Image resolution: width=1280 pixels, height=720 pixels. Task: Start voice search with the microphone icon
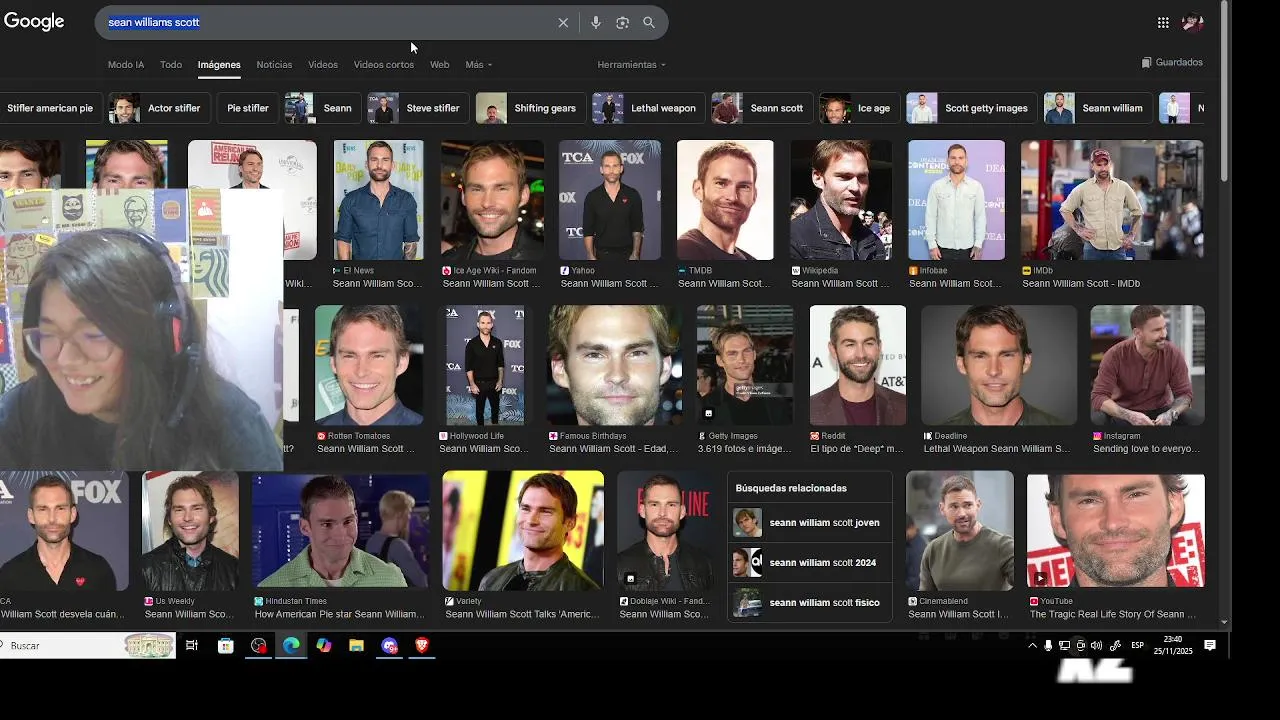[595, 22]
